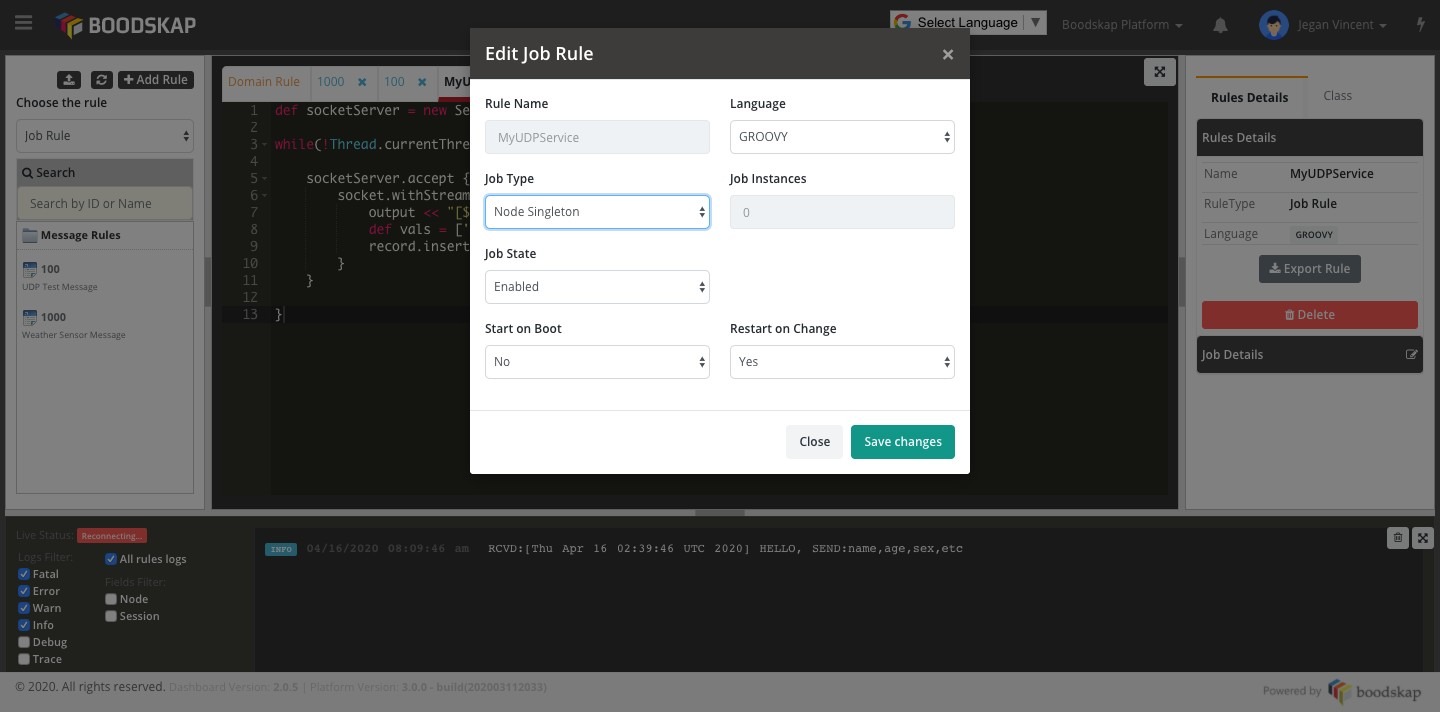This screenshot has width=1440, height=712.
Task: Click the red Delete button
Action: pyautogui.click(x=1310, y=315)
